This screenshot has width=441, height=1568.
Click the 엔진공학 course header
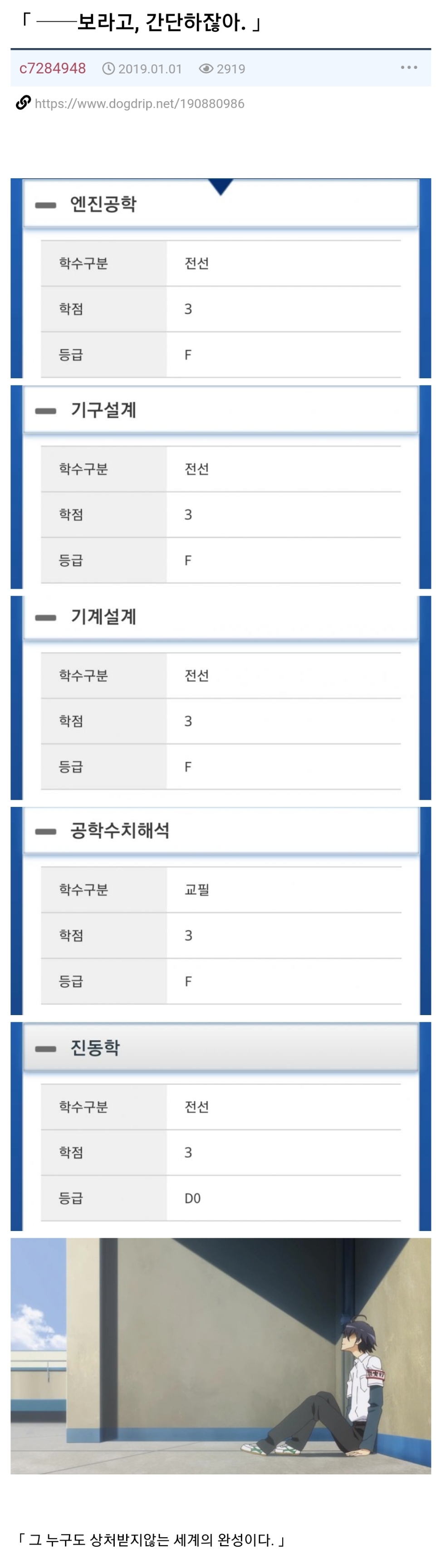103,205
